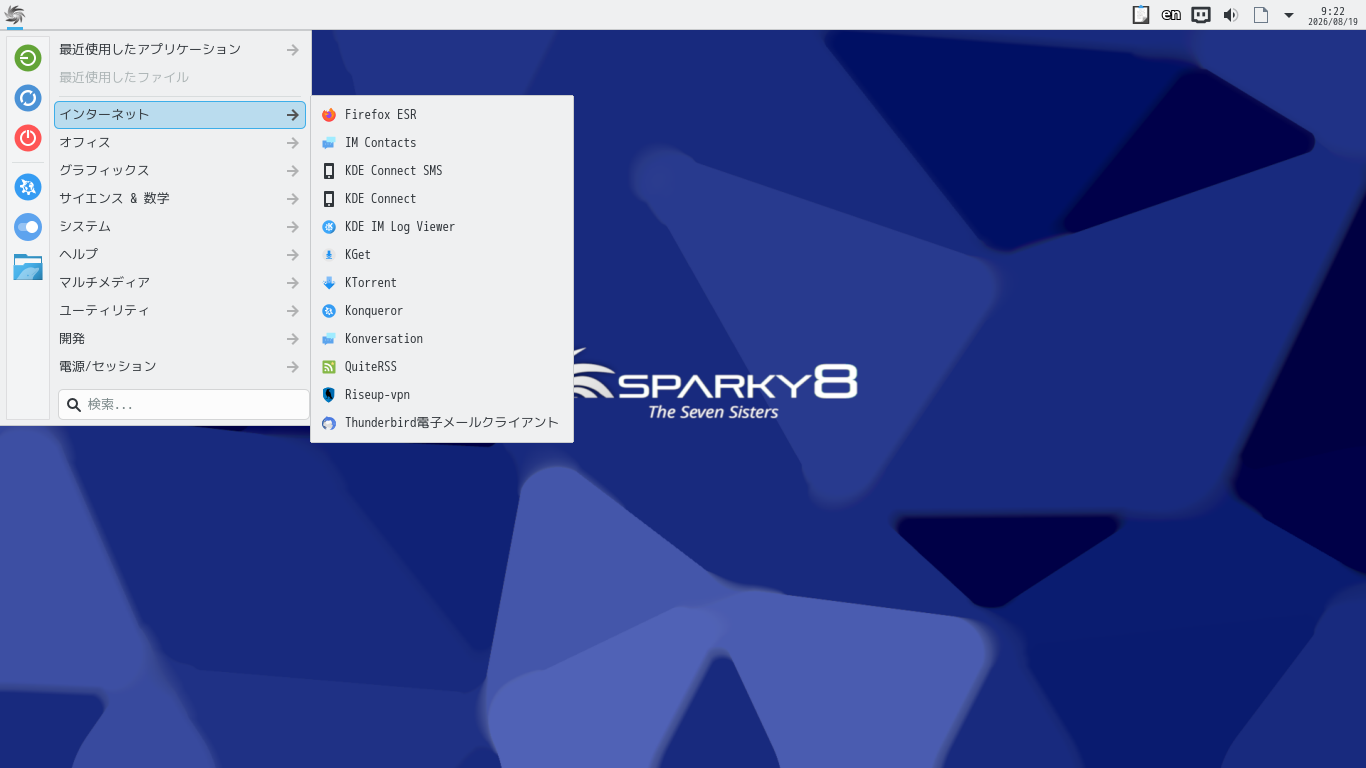This screenshot has height=768, width=1366.
Task: Select the システム menu category
Action: pyautogui.click(x=180, y=227)
